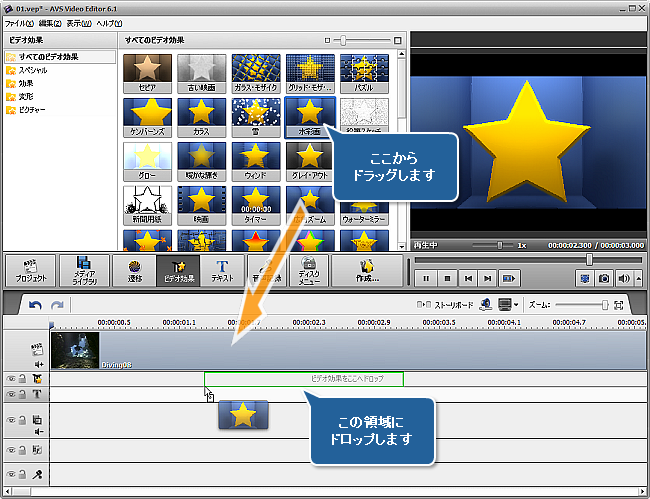Open the 遷移 transitions panel
The width and height of the screenshot is (650, 499).
click(x=134, y=271)
